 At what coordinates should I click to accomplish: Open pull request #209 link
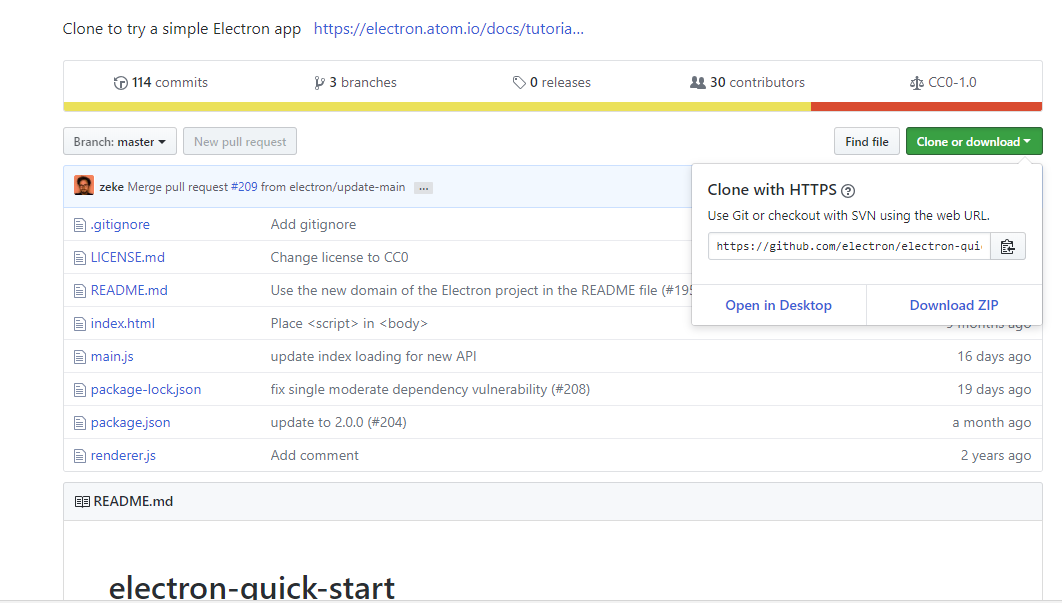click(244, 187)
